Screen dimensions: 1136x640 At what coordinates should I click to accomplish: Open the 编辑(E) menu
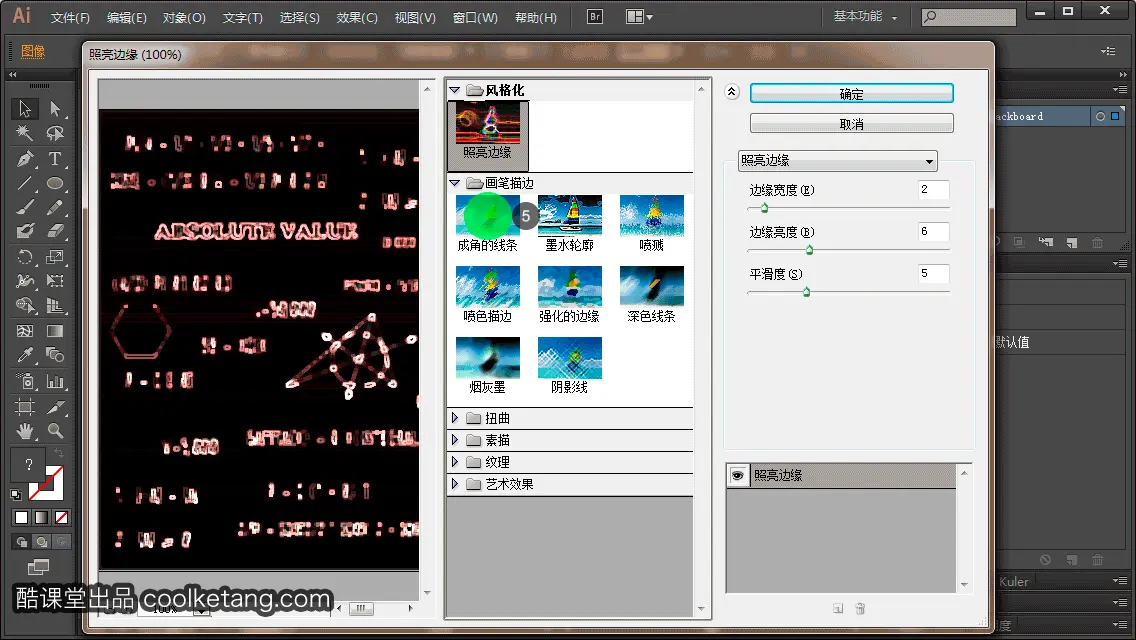point(127,17)
